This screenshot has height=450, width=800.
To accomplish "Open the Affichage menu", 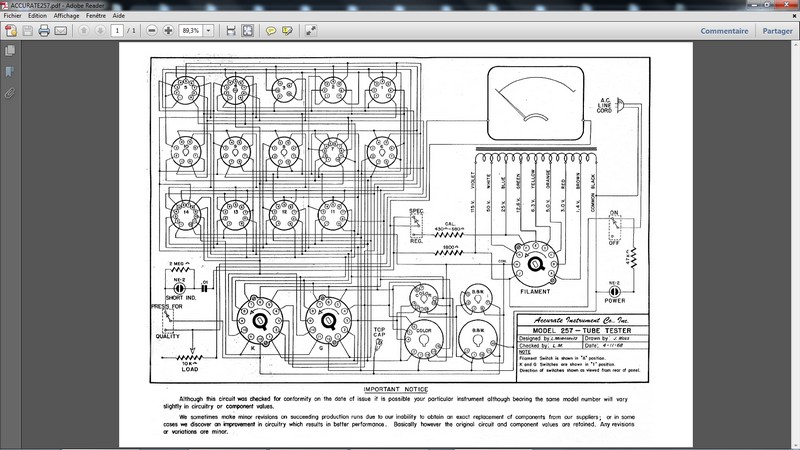I will coord(66,16).
